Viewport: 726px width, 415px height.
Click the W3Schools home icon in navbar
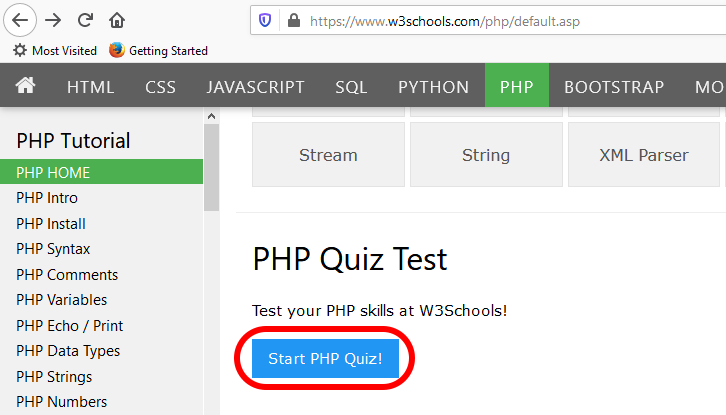(25, 86)
